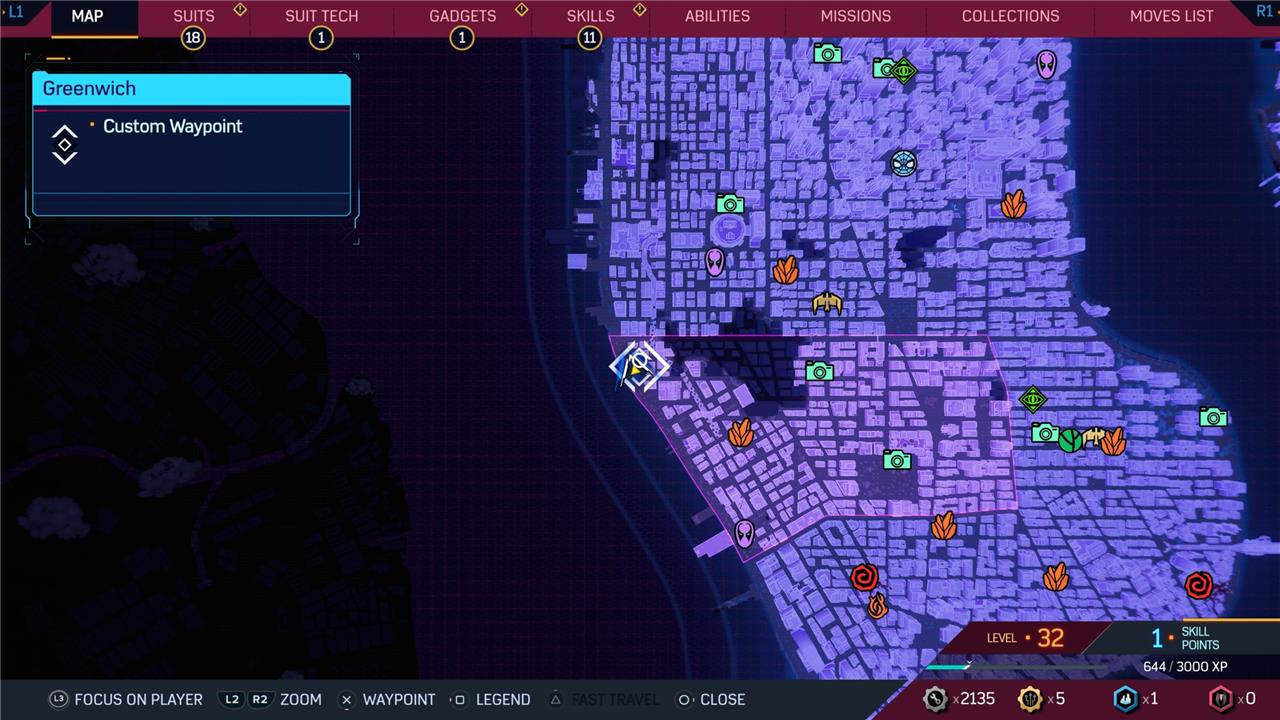Select the gold drone icon north of Greenwich

827,302
